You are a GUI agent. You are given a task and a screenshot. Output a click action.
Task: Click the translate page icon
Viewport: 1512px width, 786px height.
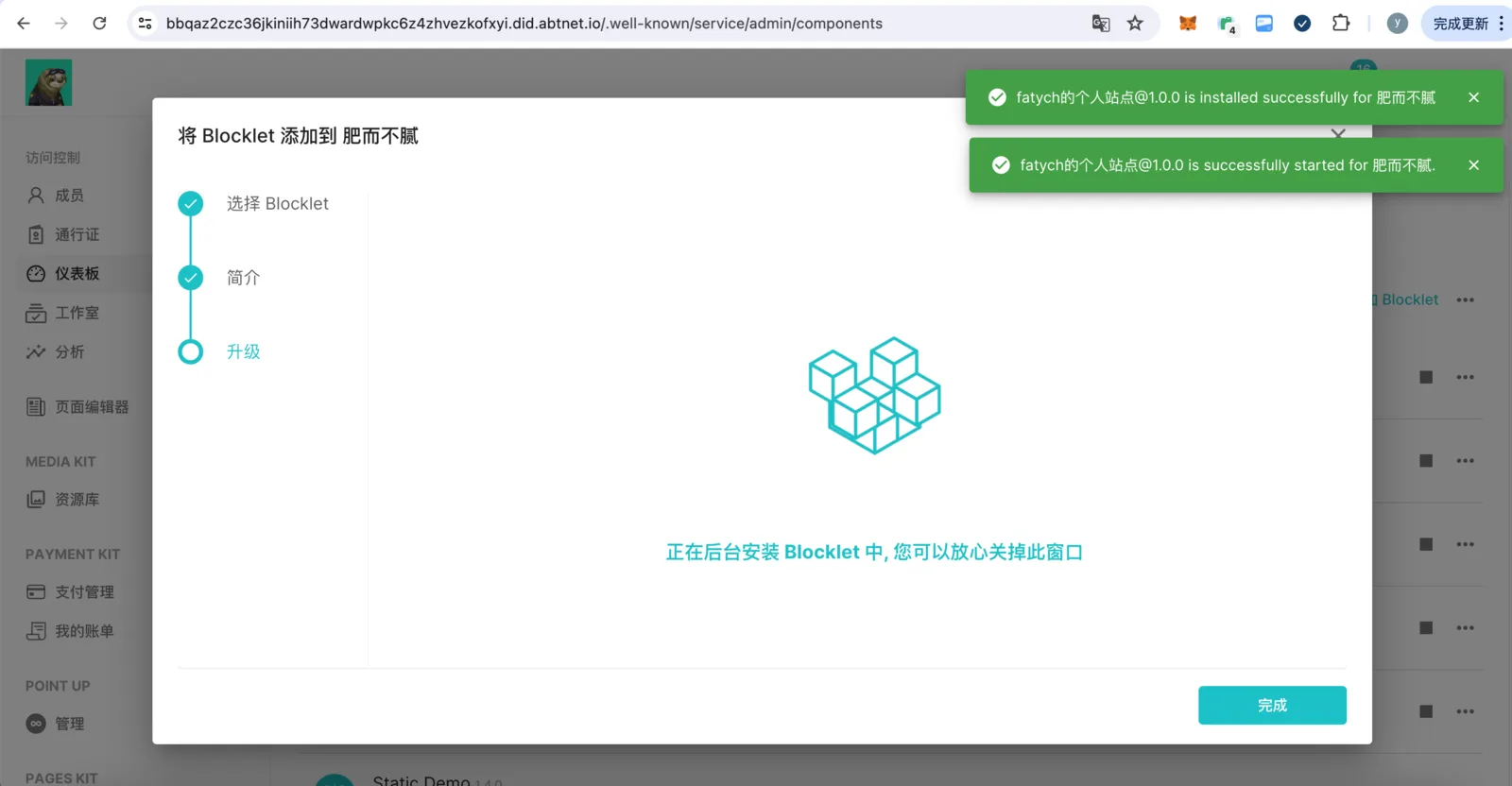(1101, 24)
